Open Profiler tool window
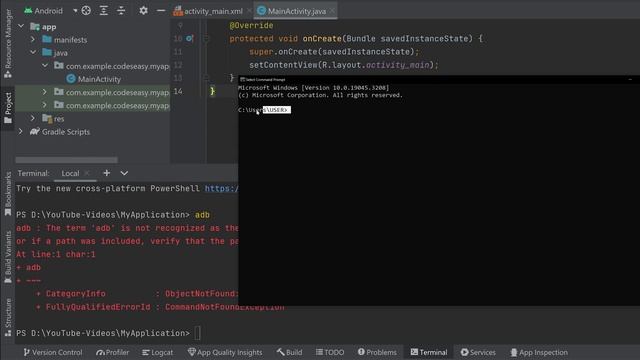The image size is (640, 360). pos(112,352)
